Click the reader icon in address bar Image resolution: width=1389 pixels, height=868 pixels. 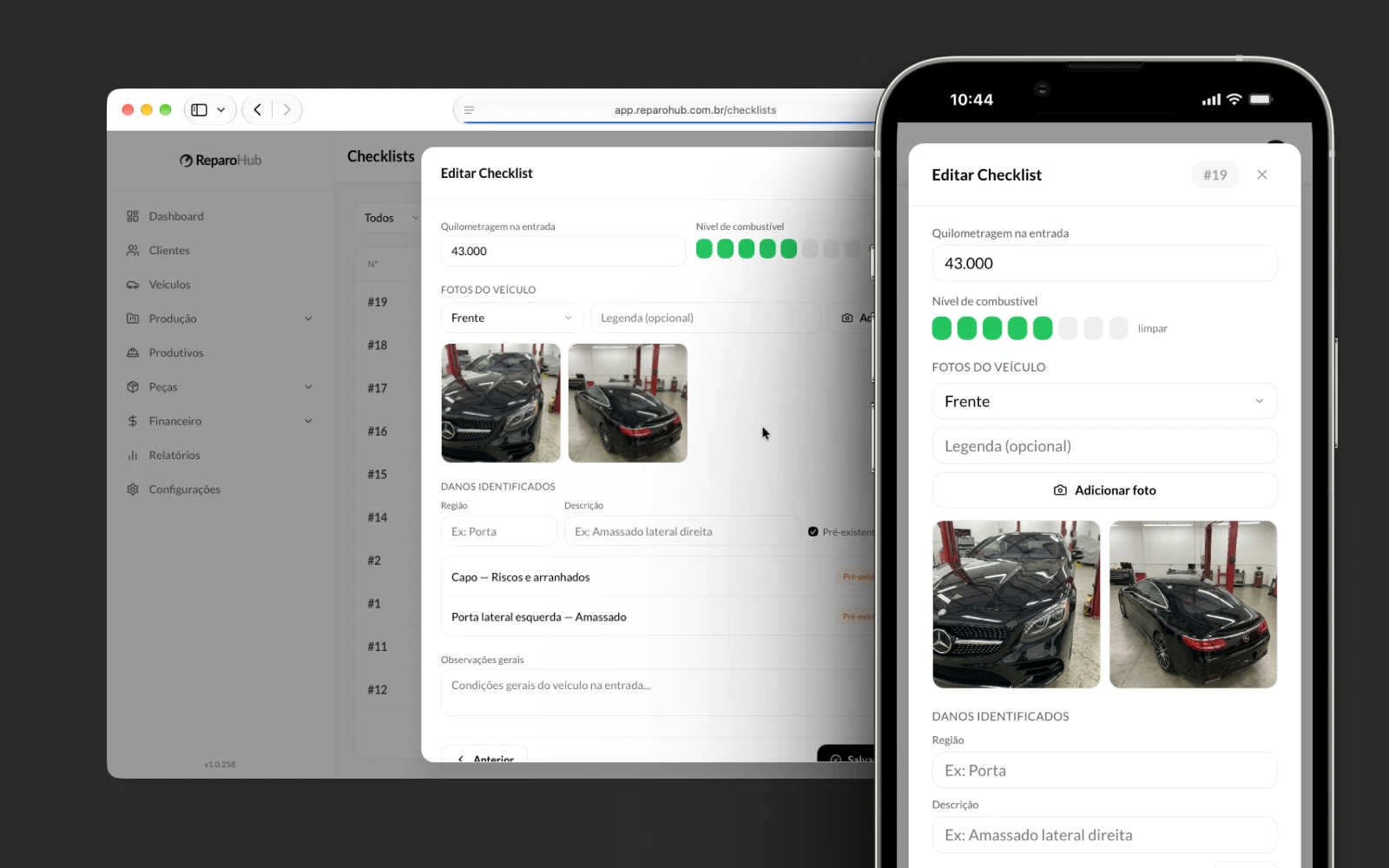[470, 110]
